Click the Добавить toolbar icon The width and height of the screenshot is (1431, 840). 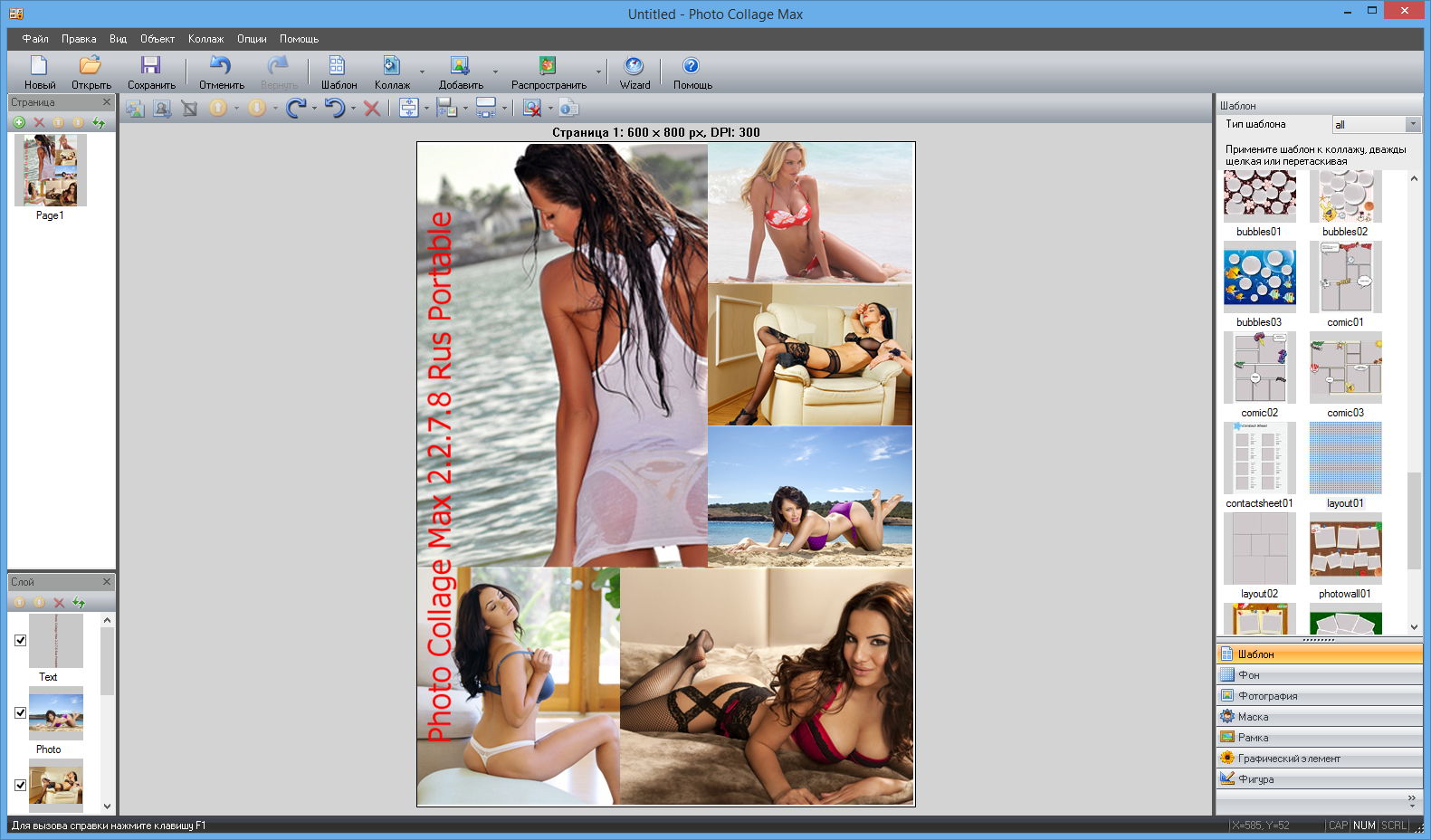pos(460,65)
